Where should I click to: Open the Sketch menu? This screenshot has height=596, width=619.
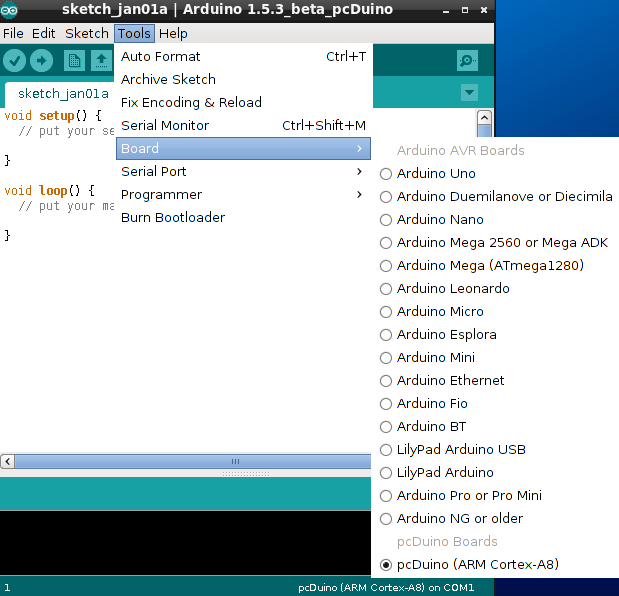tap(87, 34)
